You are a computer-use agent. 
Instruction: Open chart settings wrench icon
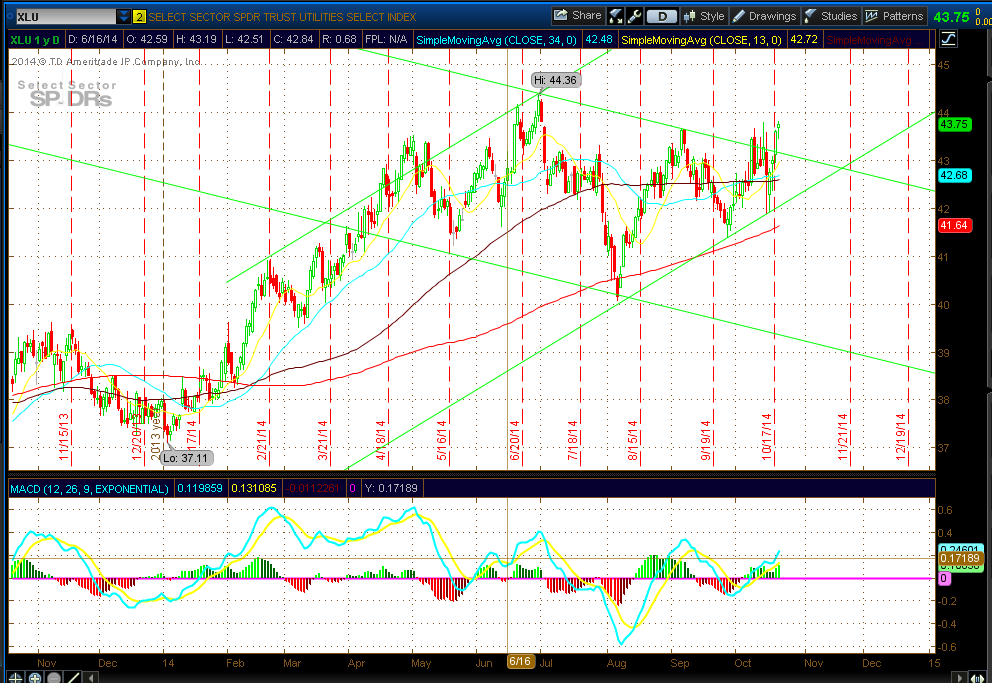(x=634, y=16)
